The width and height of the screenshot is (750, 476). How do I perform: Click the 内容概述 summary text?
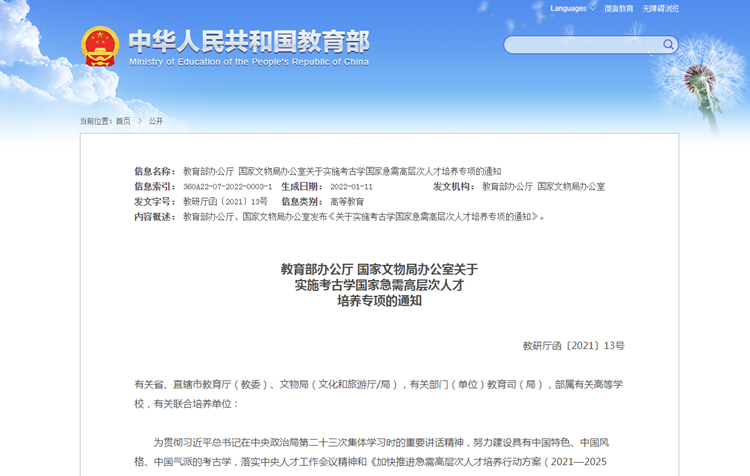click(x=365, y=216)
